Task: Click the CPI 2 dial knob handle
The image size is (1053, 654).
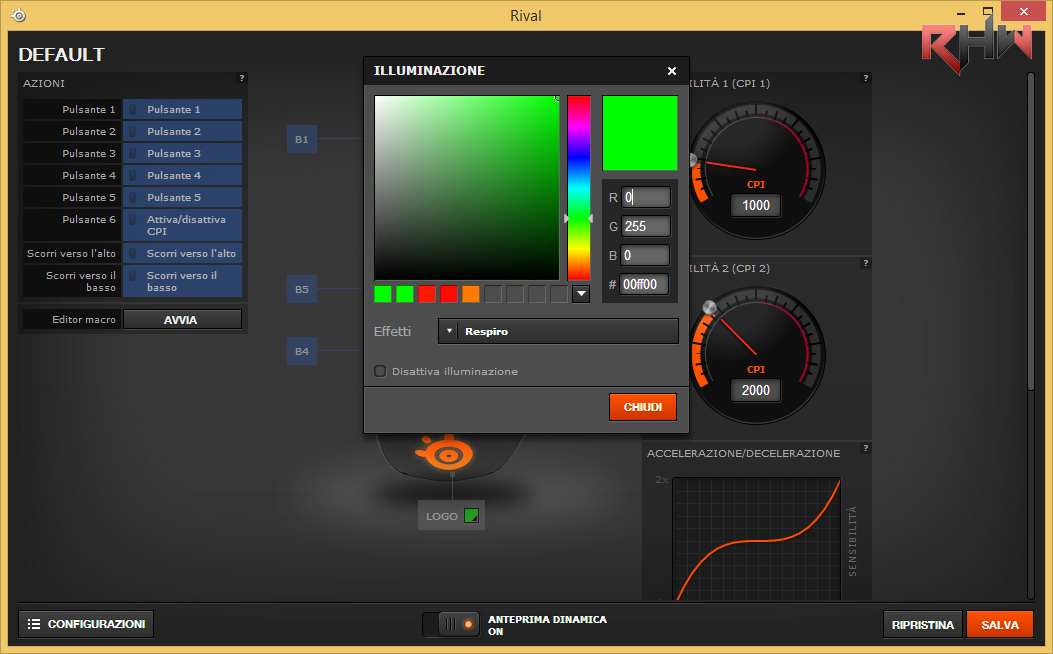Action: coord(709,308)
